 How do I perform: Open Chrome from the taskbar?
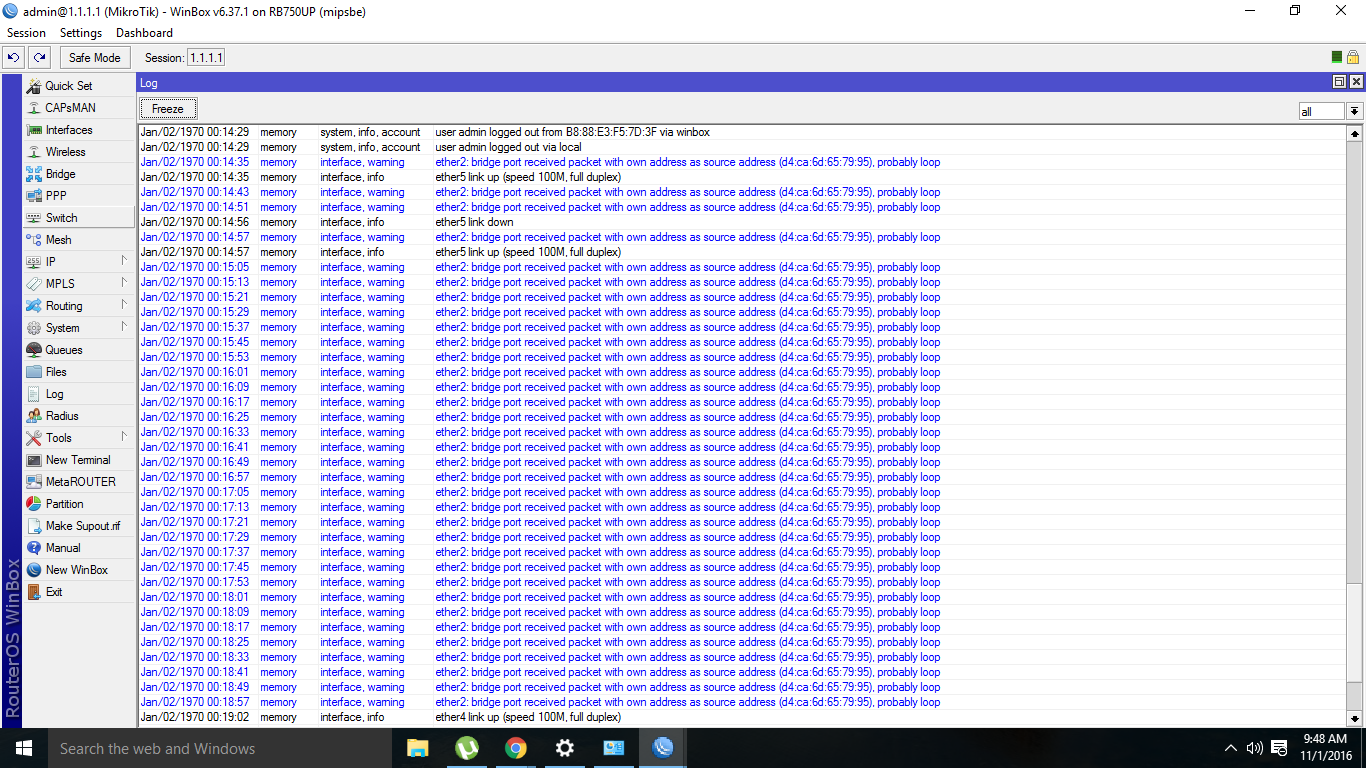tap(515, 748)
